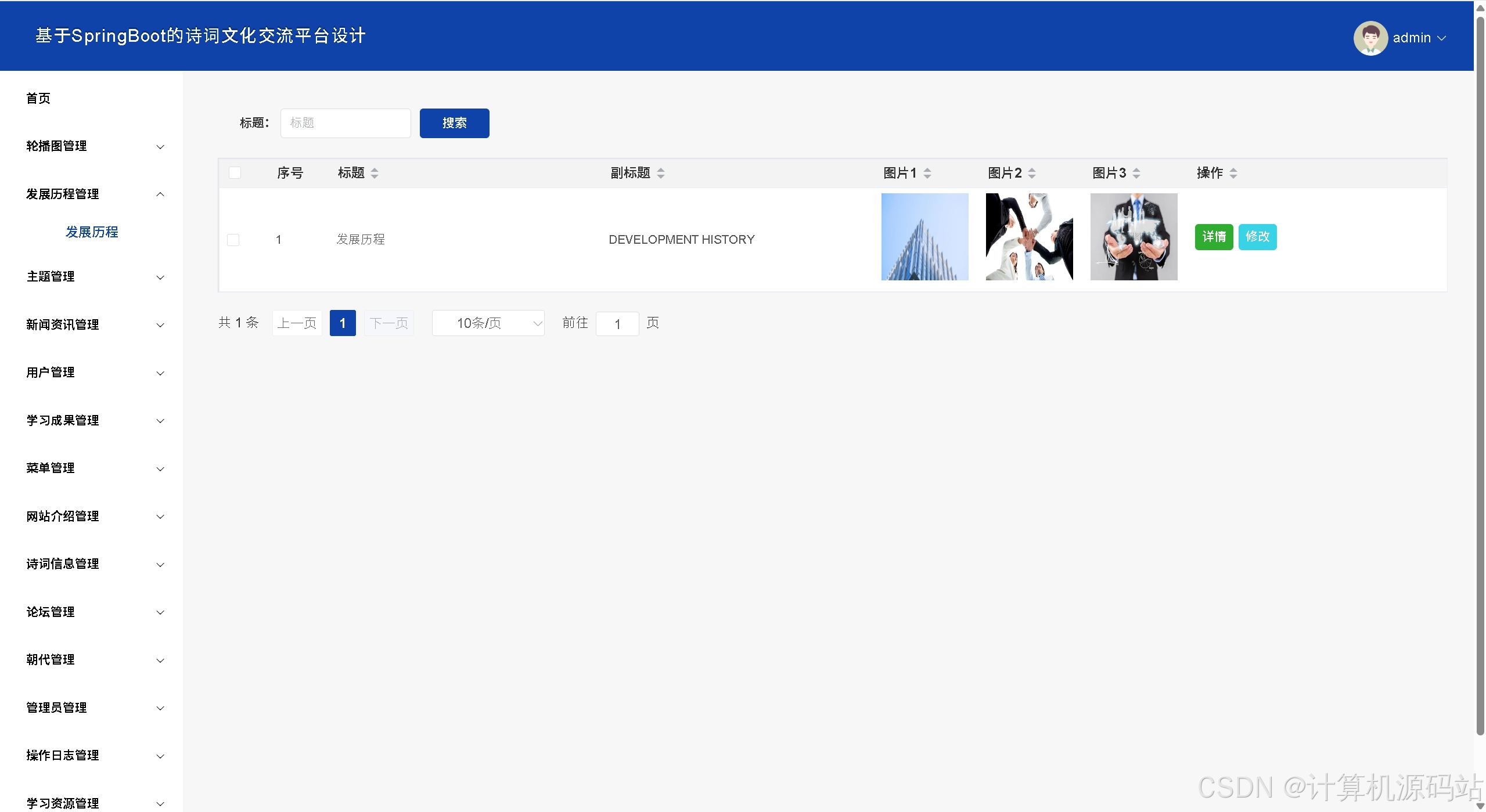Open the admin user dropdown arrow

1441,38
